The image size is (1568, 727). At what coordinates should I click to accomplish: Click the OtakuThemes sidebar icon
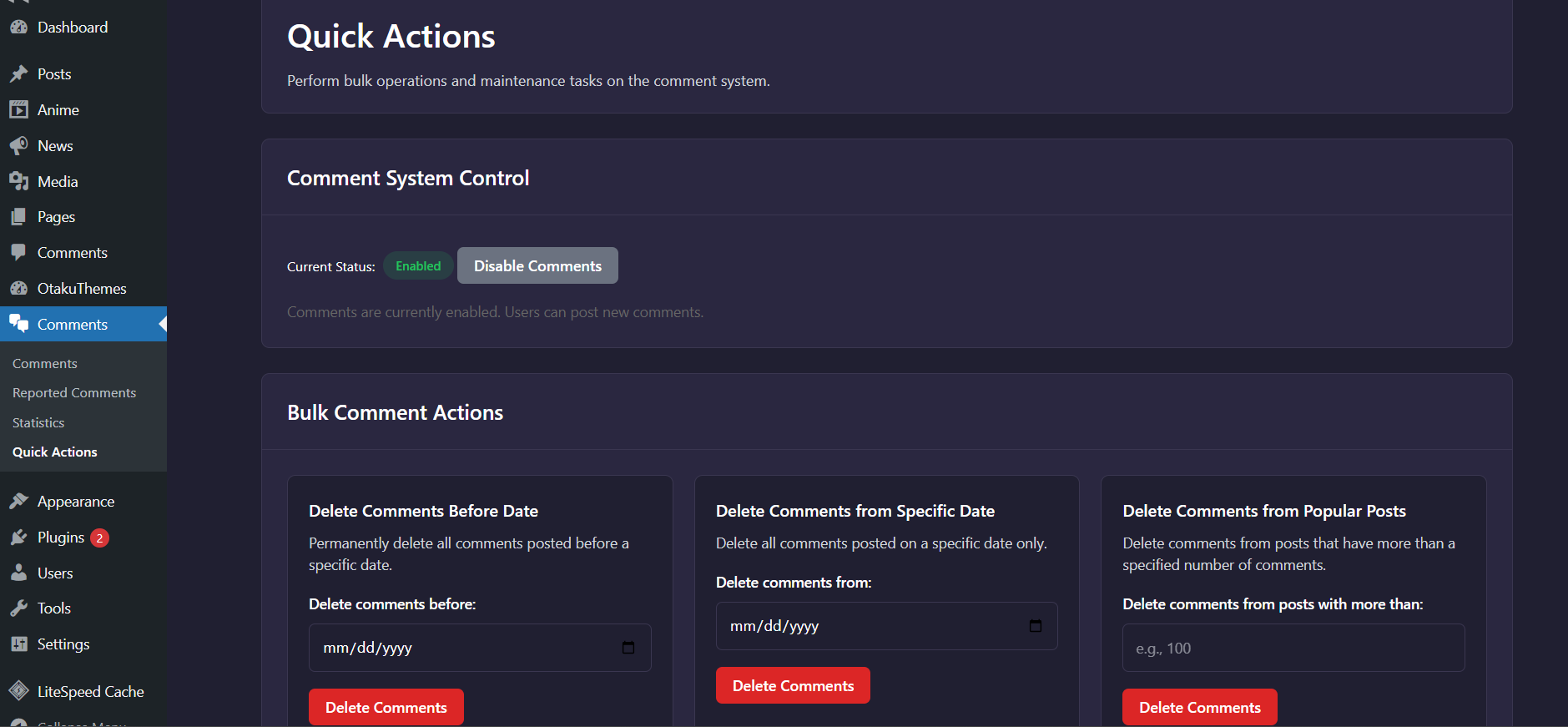pyautogui.click(x=18, y=289)
